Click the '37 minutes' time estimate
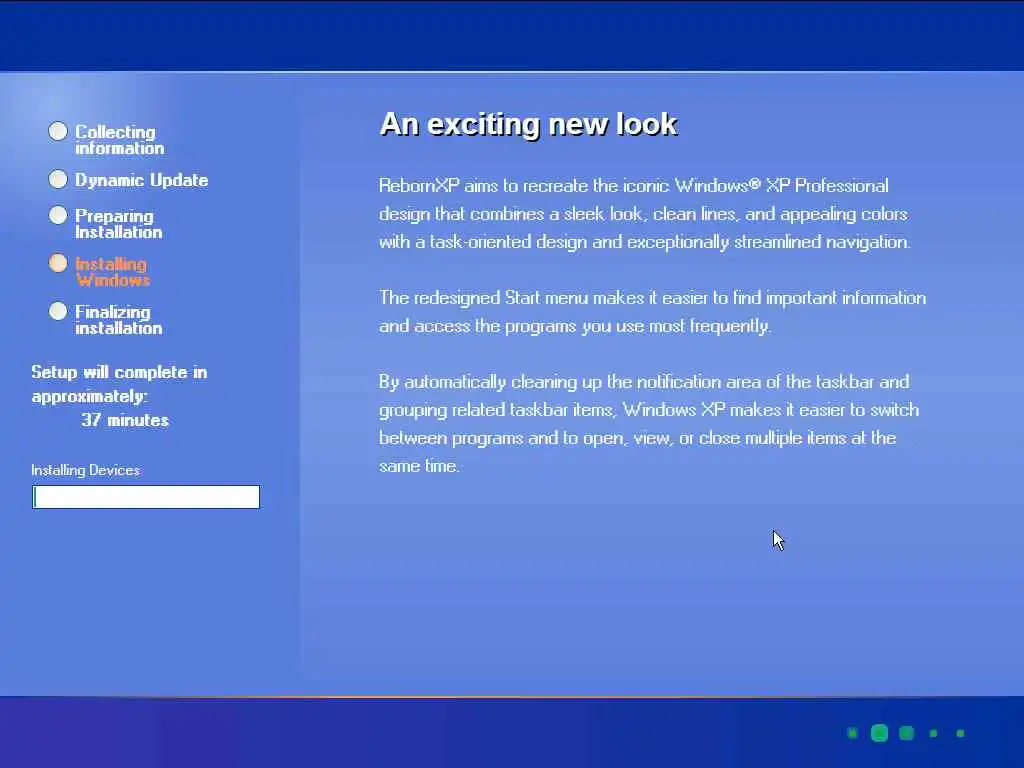 tap(125, 420)
